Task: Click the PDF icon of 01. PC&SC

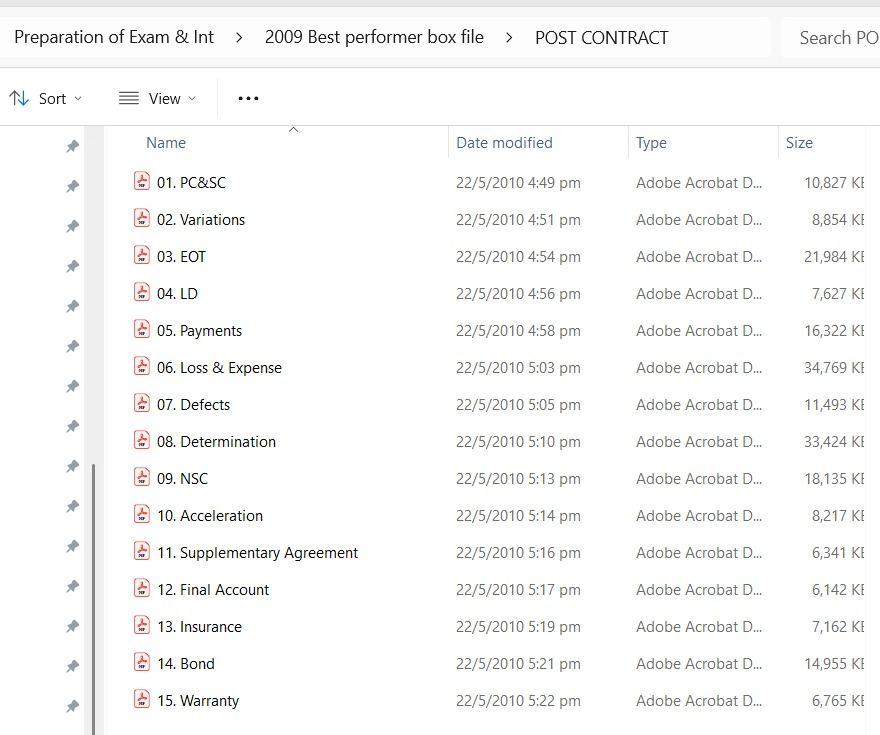Action: click(142, 181)
